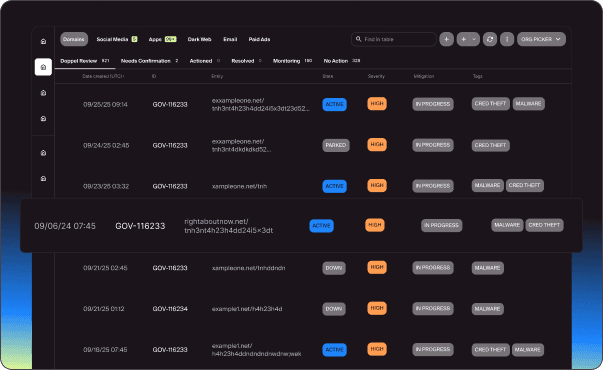Open the ORG PICKER dropdown
Image resolution: width=603 pixels, height=370 pixels.
pos(541,39)
